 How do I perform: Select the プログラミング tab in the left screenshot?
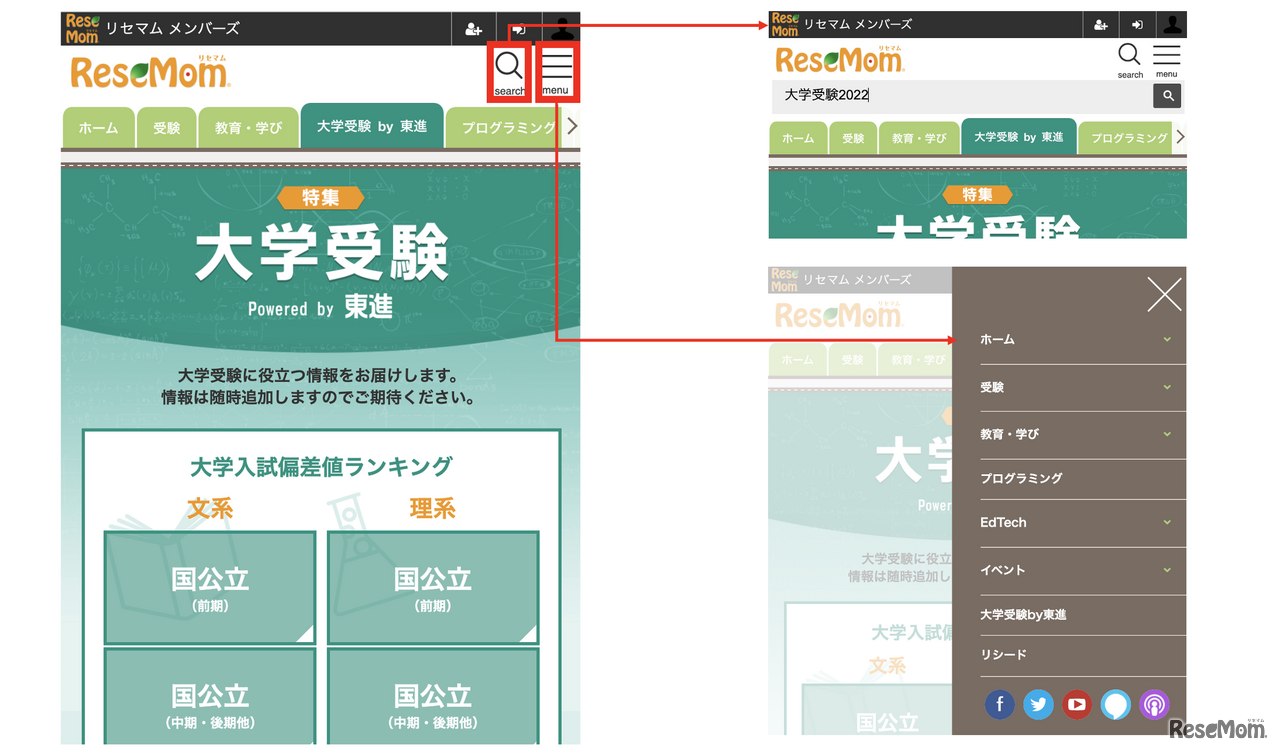pos(503,128)
